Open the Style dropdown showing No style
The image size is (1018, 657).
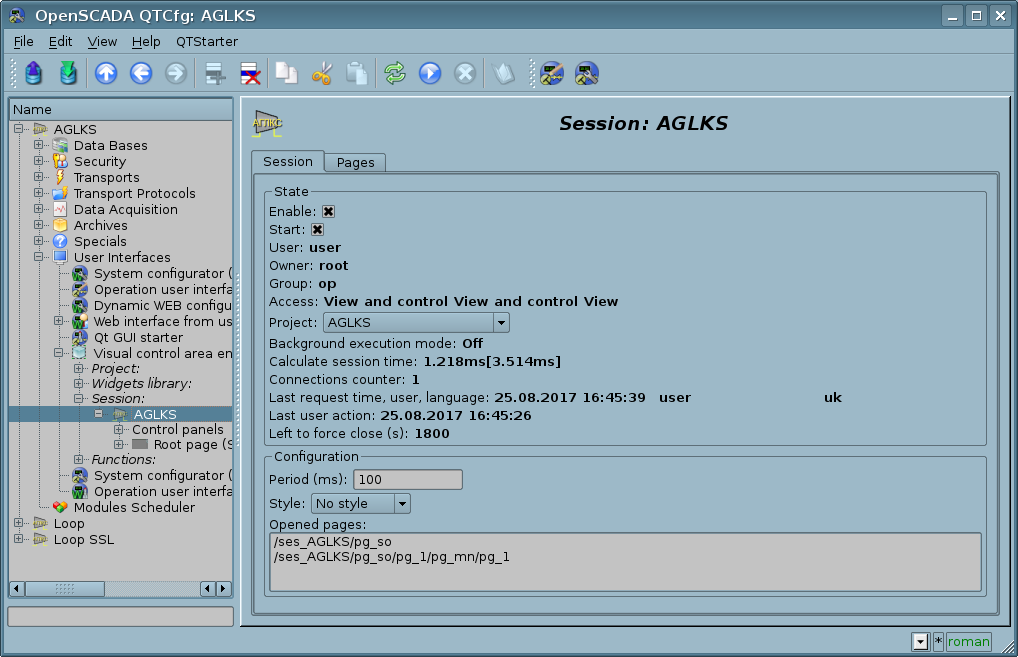360,504
